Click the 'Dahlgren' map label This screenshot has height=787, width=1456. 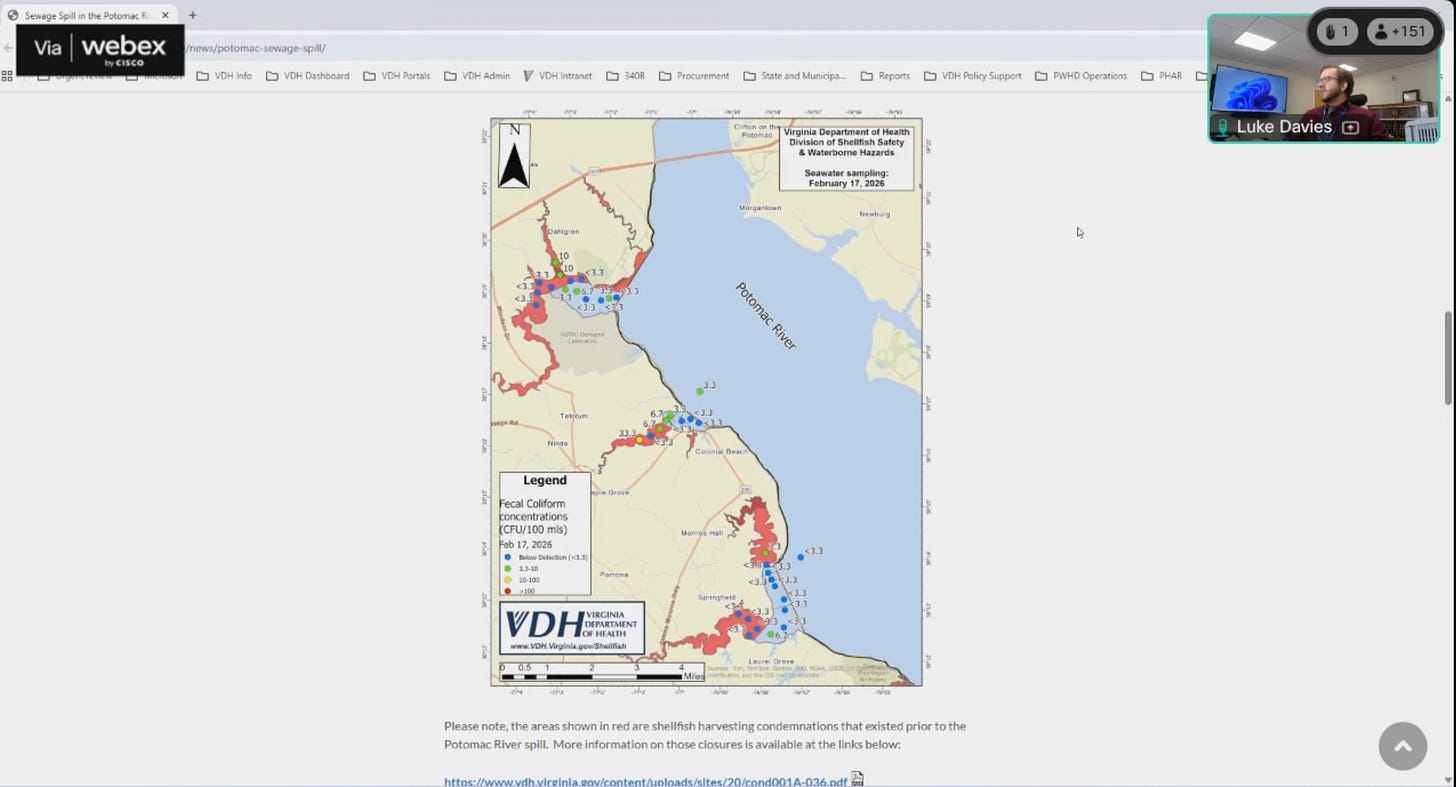(564, 231)
